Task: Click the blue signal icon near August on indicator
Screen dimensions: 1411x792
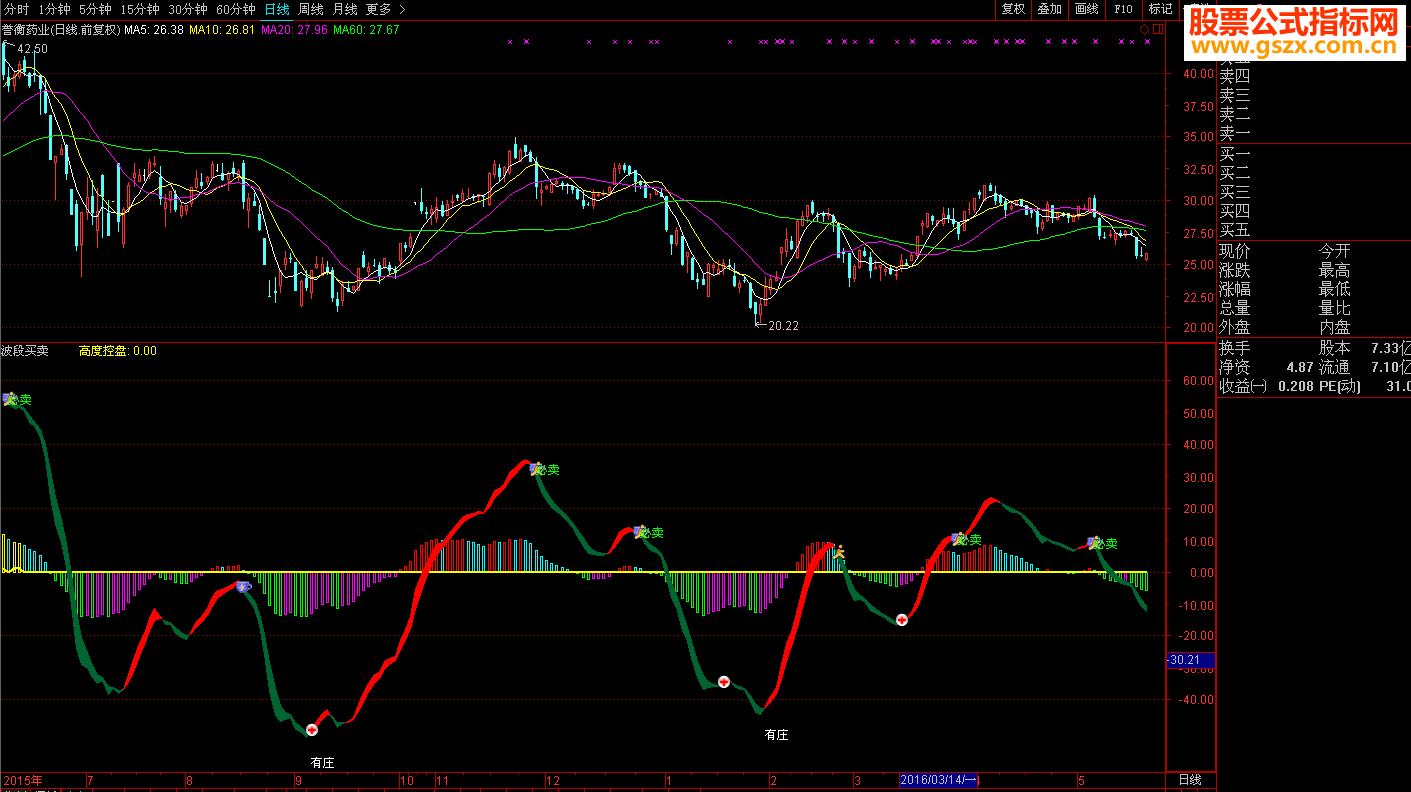Action: [243, 587]
